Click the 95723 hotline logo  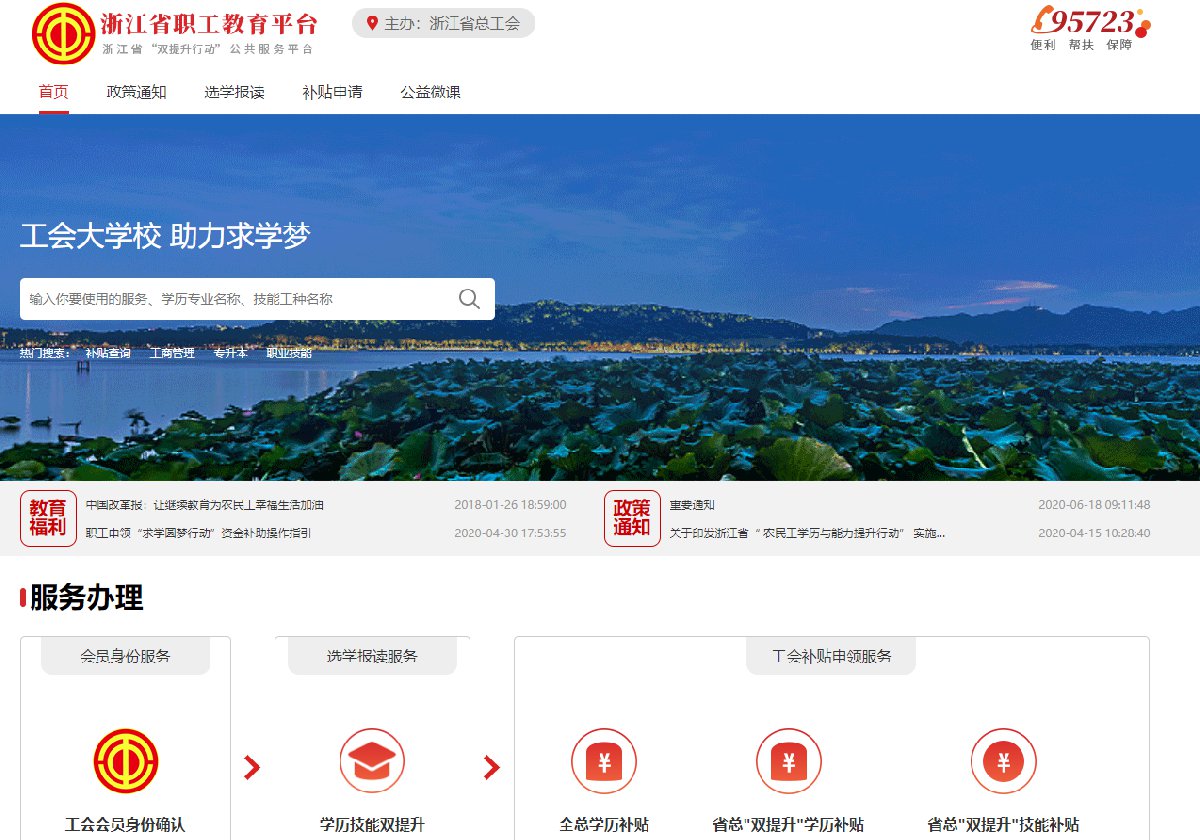coord(1090,27)
